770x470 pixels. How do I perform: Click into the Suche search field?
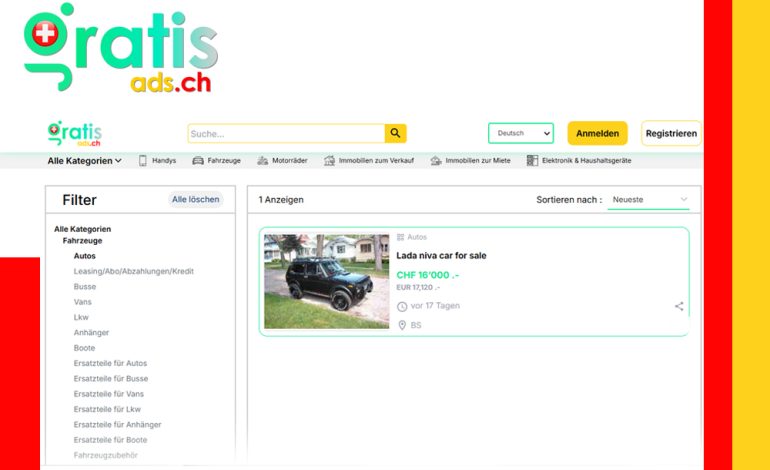click(286, 134)
